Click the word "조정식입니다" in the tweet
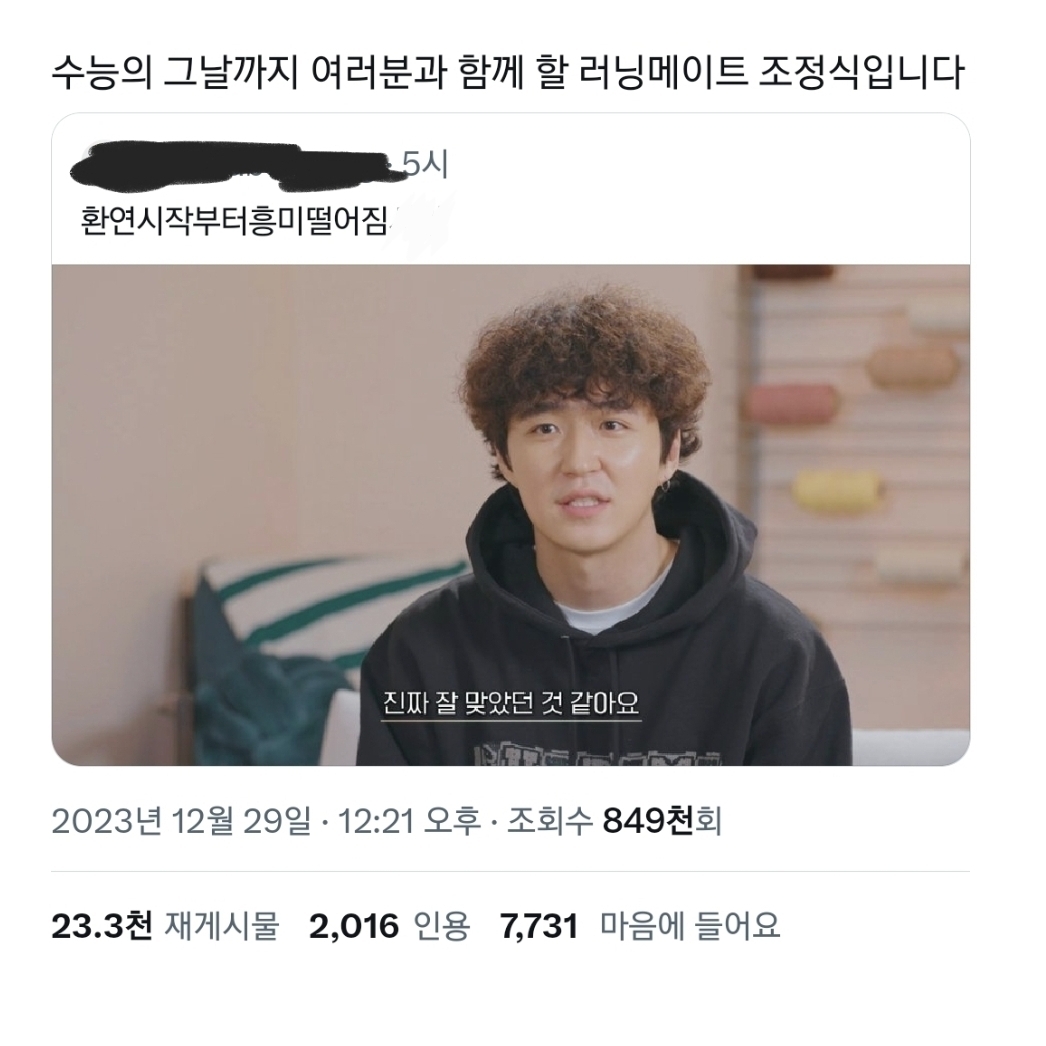The image size is (1046, 1046). click(862, 72)
